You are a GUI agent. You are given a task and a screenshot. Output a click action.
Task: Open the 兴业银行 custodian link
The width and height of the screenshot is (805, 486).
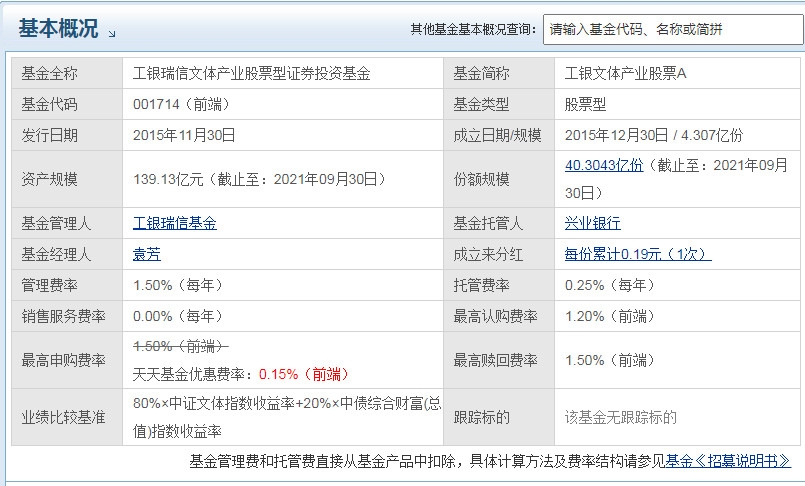592,223
